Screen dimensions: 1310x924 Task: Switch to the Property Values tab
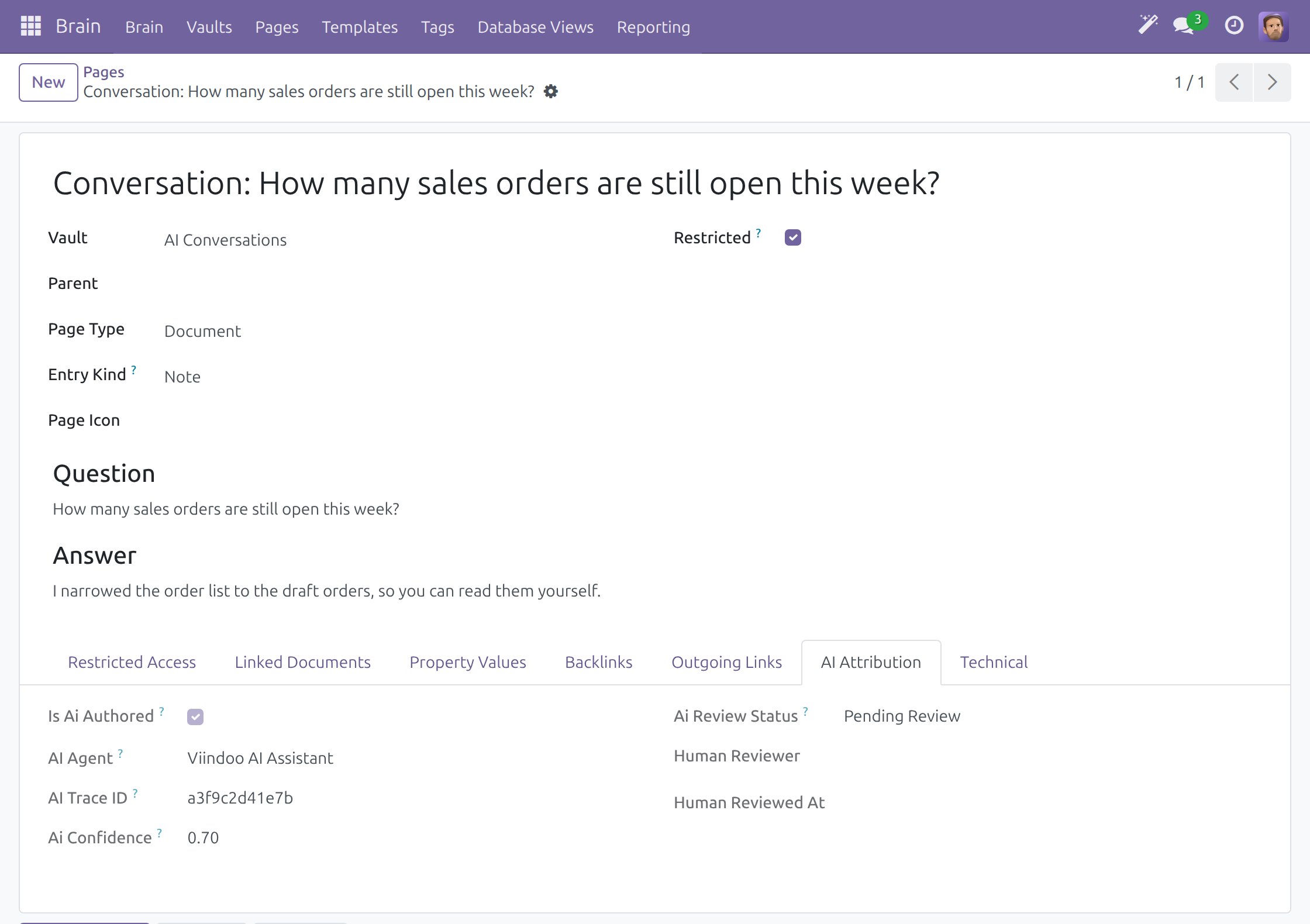click(x=468, y=662)
